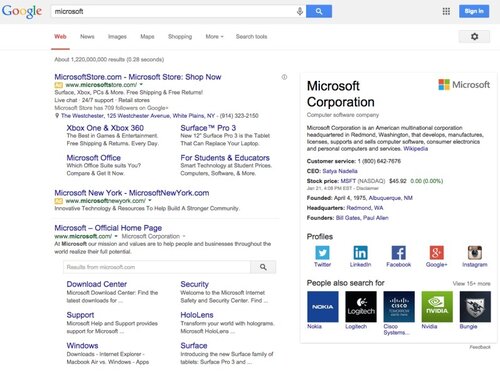Click the Sign in button
This screenshot has width=500, height=376.
474,11
